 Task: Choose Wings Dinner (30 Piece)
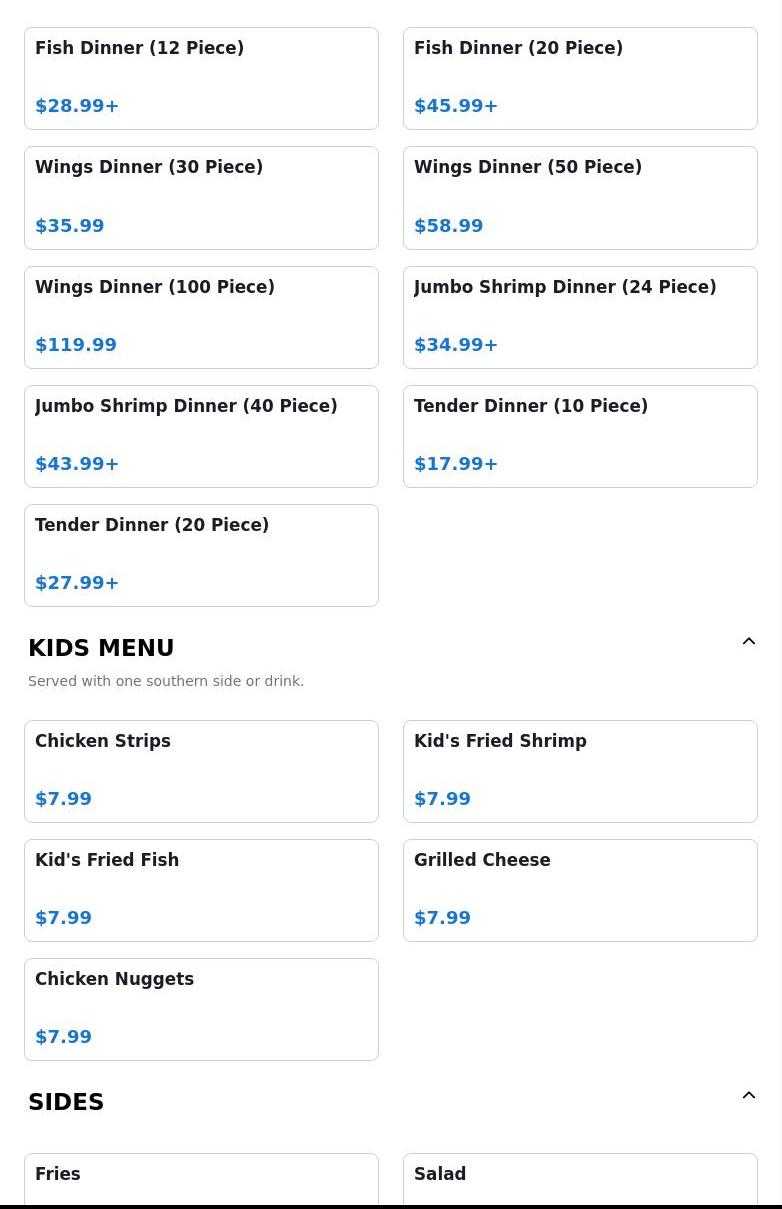coord(201,198)
